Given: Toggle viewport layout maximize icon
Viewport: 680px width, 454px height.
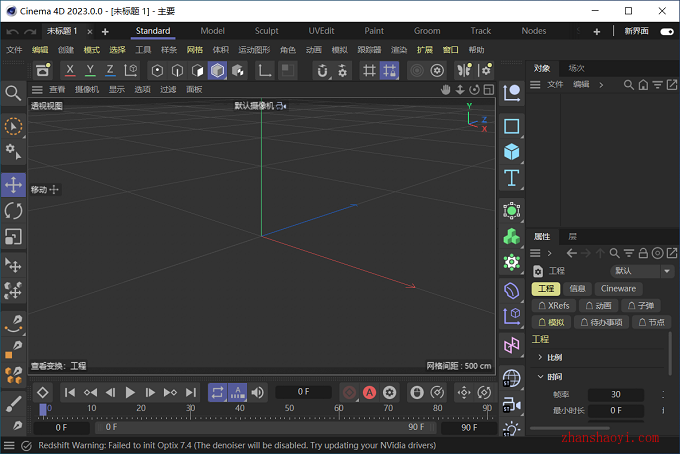Looking at the screenshot, I should point(489,90).
